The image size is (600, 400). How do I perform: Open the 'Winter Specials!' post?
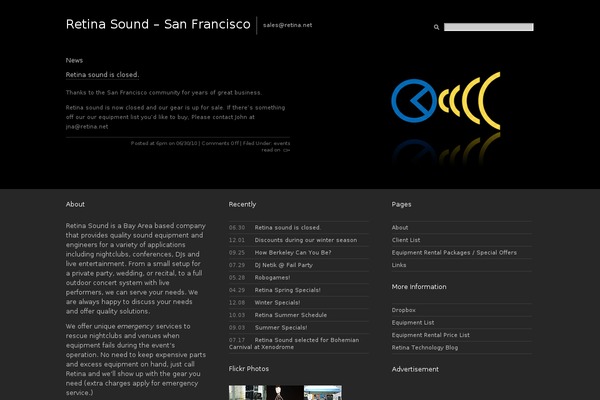277,302
